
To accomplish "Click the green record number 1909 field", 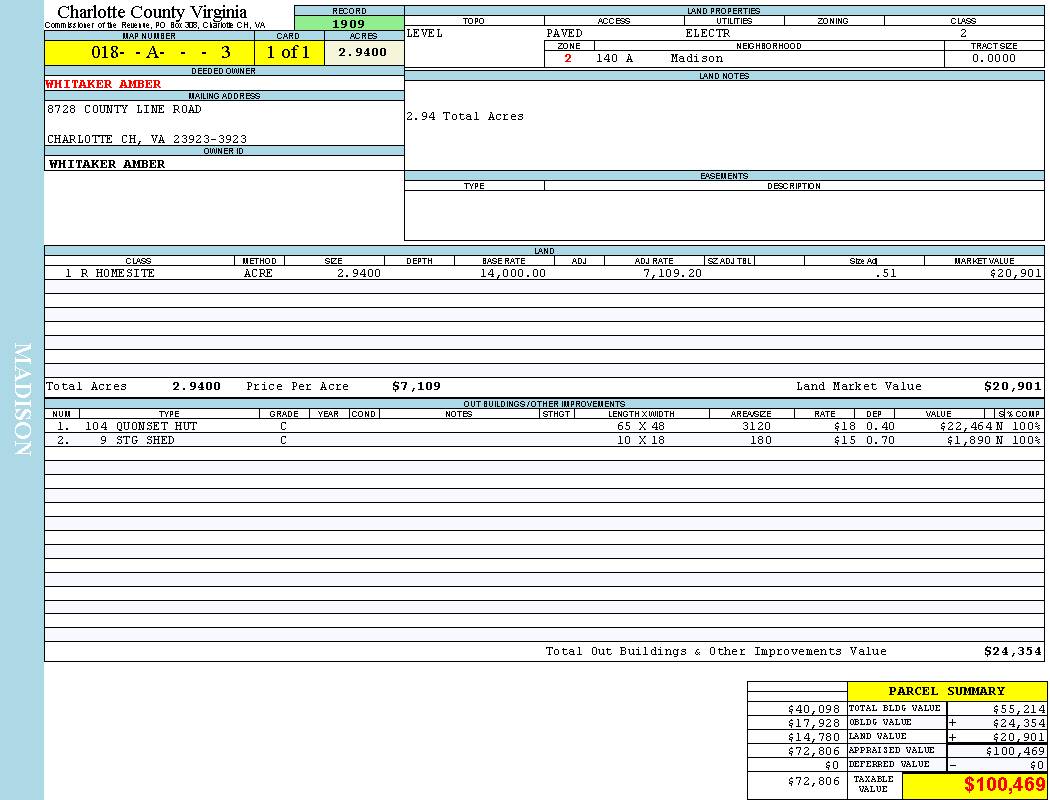I will point(349,24).
